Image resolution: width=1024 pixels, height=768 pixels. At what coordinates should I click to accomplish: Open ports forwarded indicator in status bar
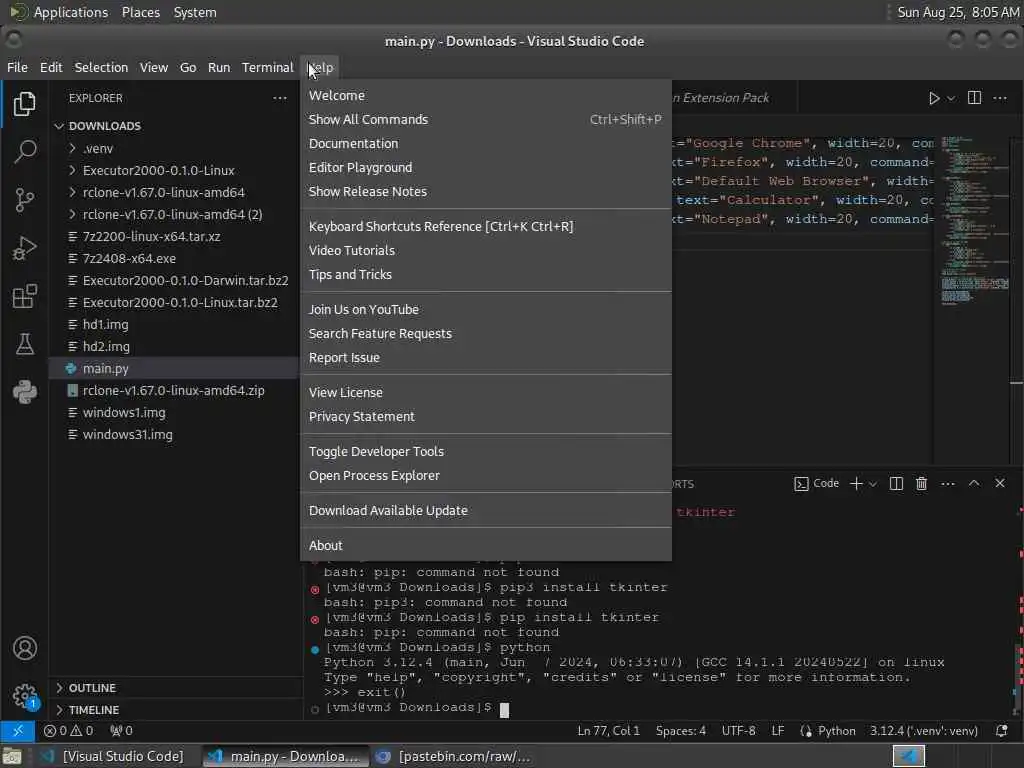pos(121,731)
